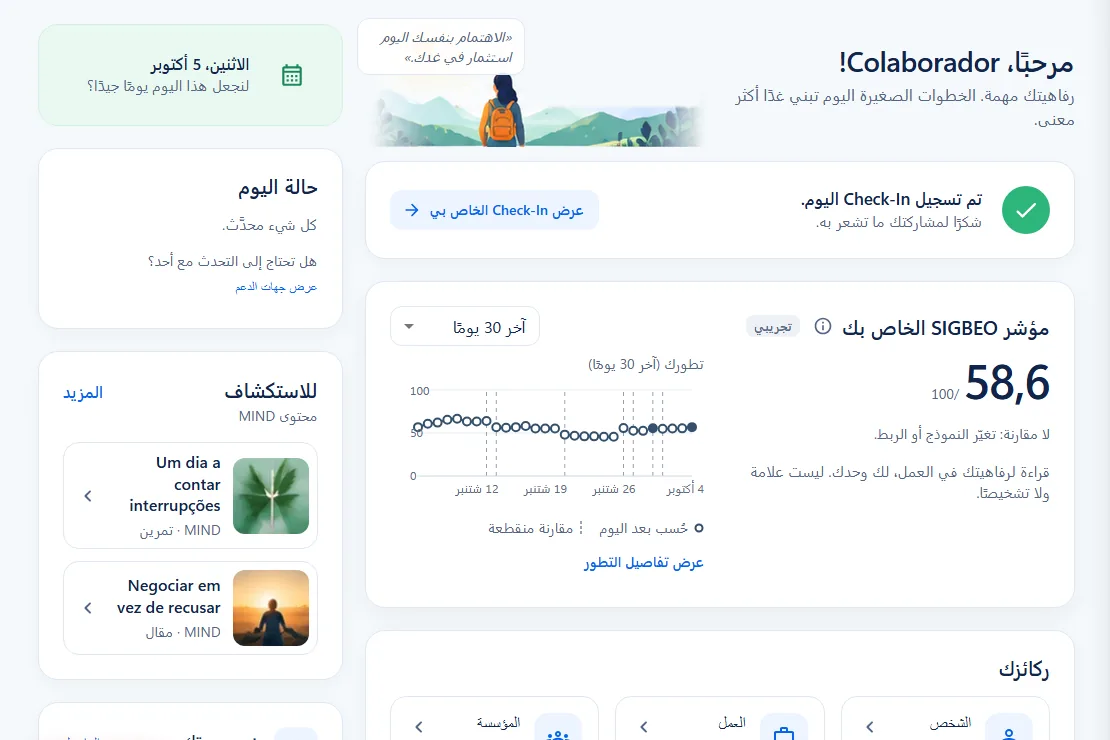The height and width of the screenshot is (740, 1110).
Task: Click the 58,6 score value
Action: (x=1007, y=383)
